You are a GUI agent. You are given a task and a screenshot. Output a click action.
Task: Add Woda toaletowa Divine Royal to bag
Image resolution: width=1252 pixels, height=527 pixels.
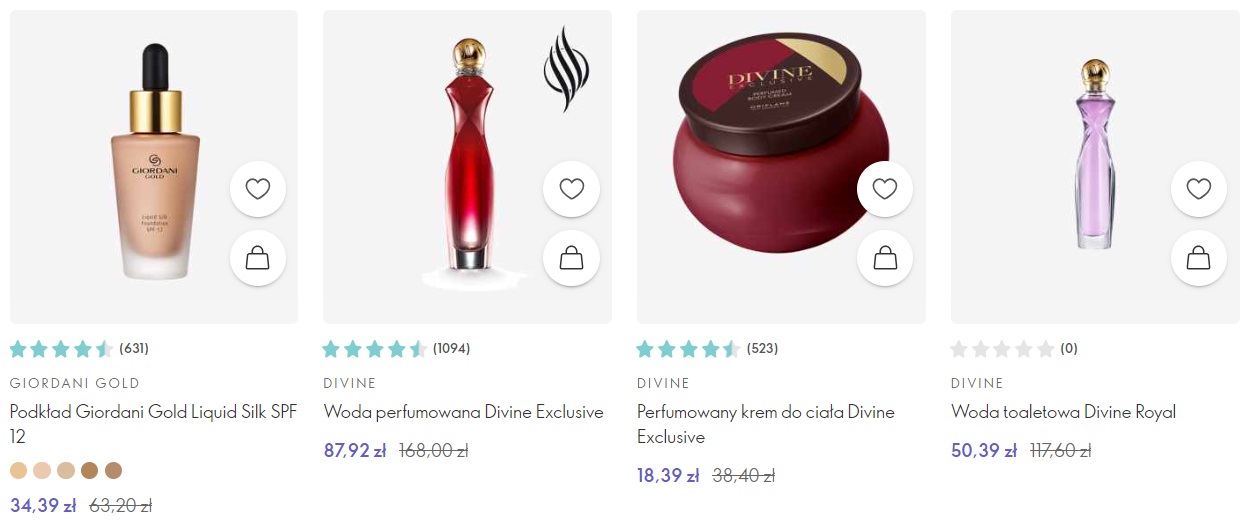point(1199,258)
